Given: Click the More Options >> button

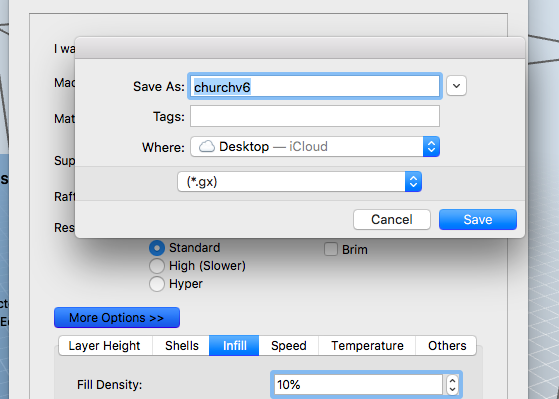Looking at the screenshot, I should point(117,317).
